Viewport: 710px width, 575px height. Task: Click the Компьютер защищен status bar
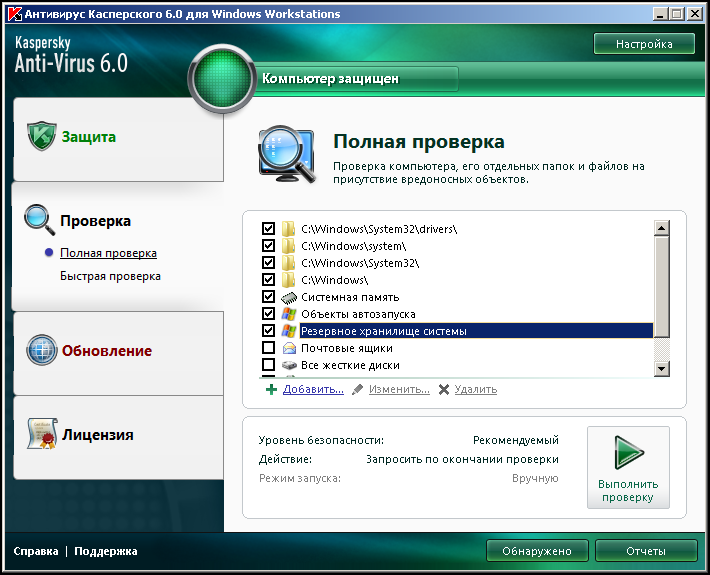pyautogui.click(x=358, y=79)
